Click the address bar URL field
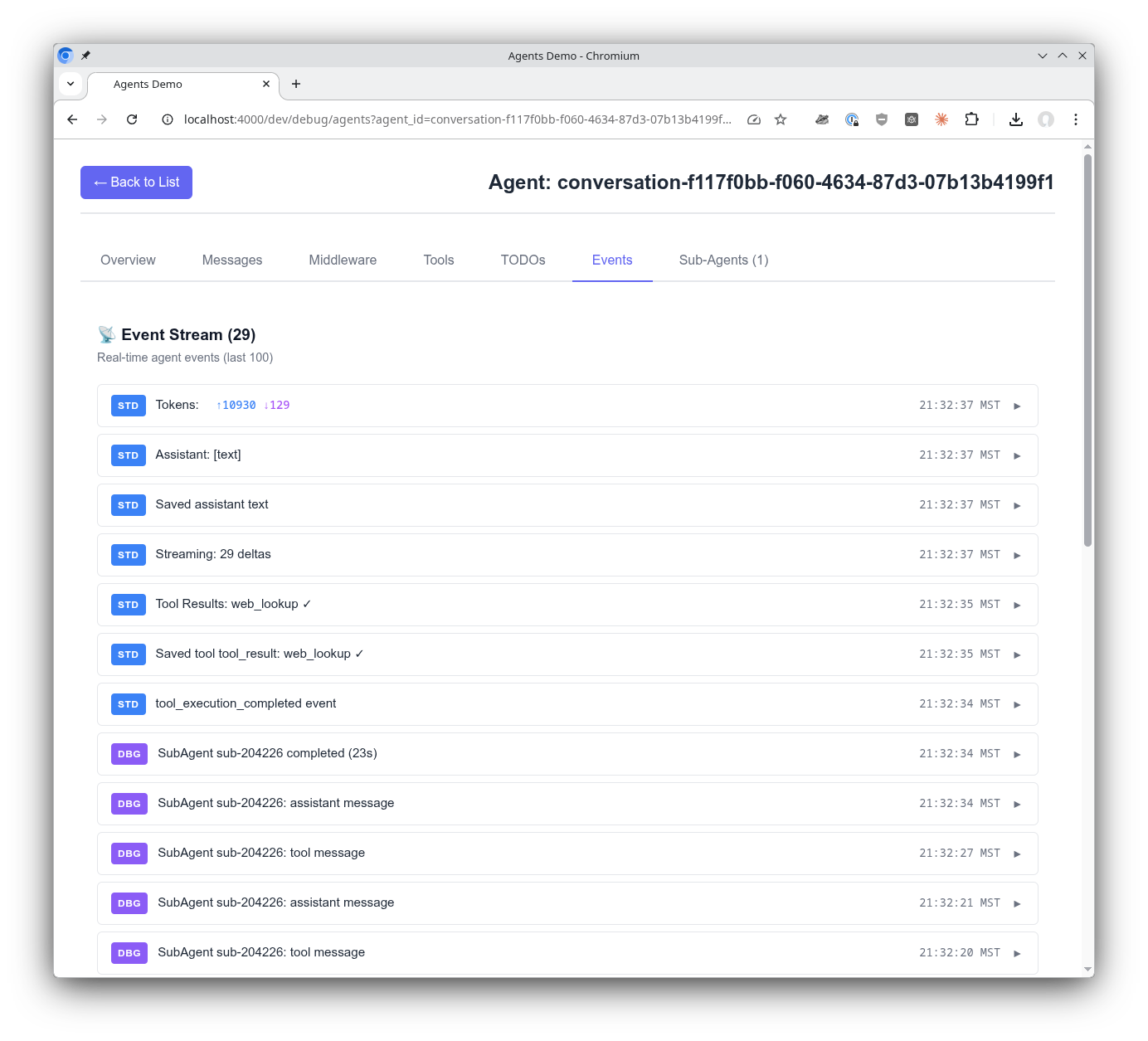The height and width of the screenshot is (1041, 1148). click(456, 119)
